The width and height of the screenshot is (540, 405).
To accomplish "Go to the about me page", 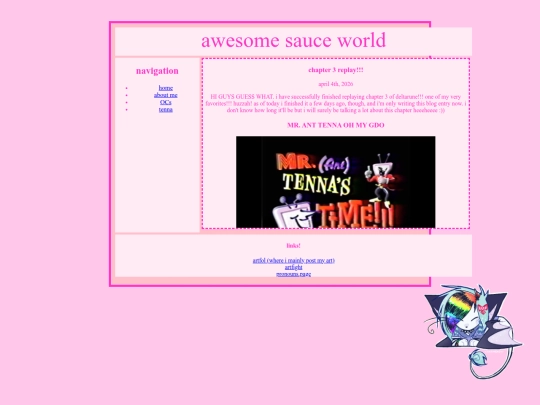I will [x=166, y=95].
